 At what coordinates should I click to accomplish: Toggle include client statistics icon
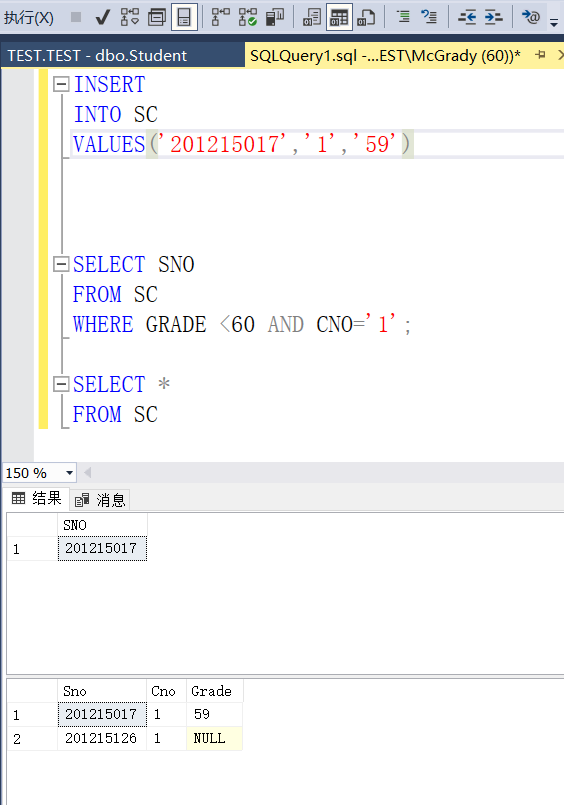click(275, 17)
